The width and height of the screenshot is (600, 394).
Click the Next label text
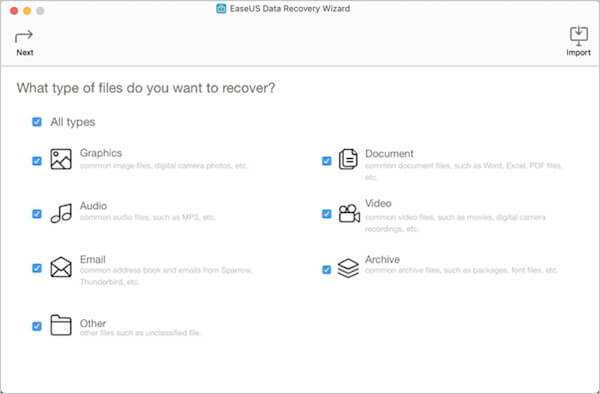click(25, 53)
